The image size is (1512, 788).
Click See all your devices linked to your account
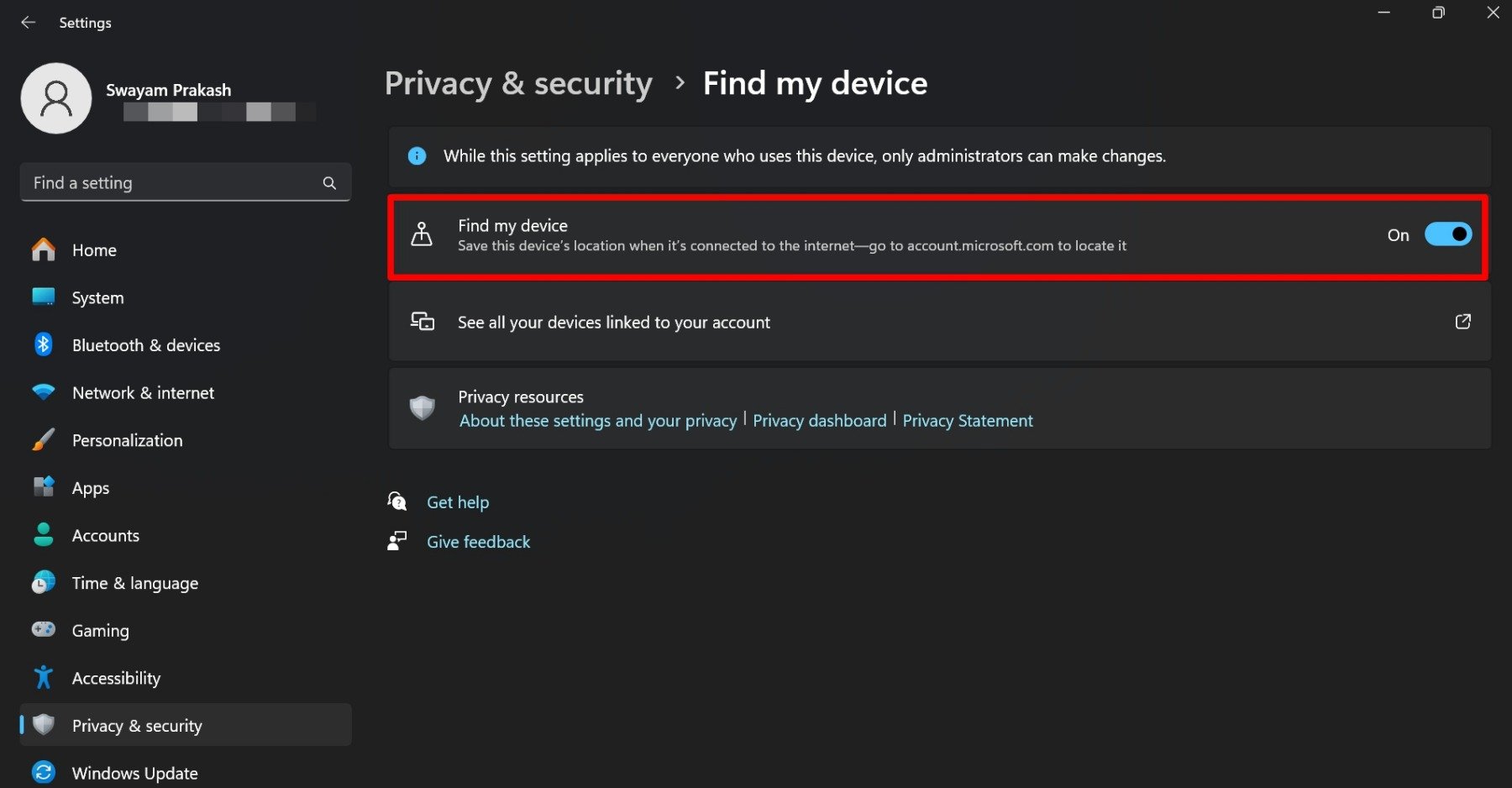pos(613,322)
